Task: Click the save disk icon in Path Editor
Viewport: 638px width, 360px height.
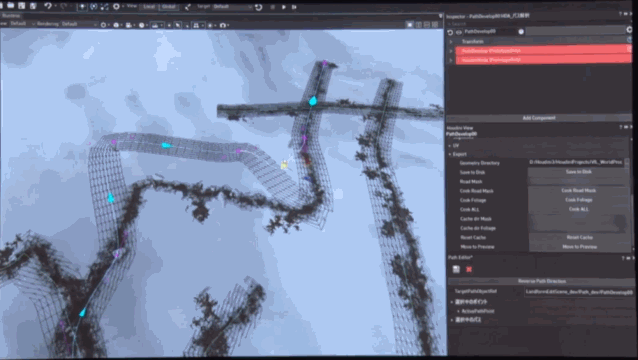Action: [x=456, y=269]
